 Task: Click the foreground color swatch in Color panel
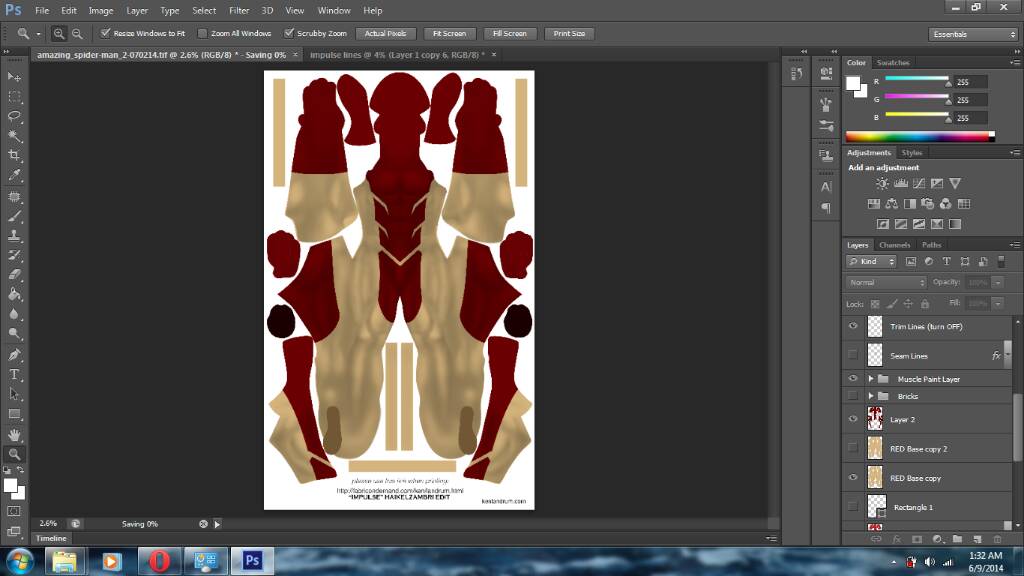tap(853, 83)
